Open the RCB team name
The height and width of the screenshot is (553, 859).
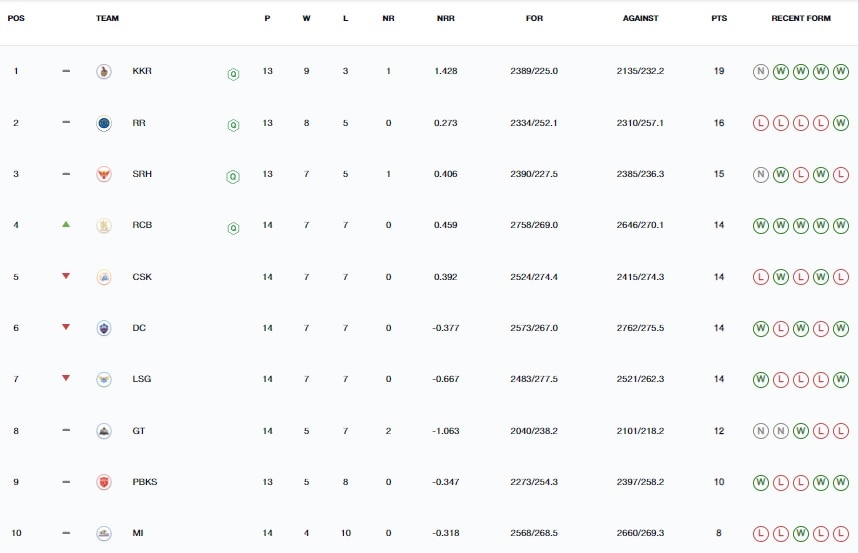[x=142, y=225]
